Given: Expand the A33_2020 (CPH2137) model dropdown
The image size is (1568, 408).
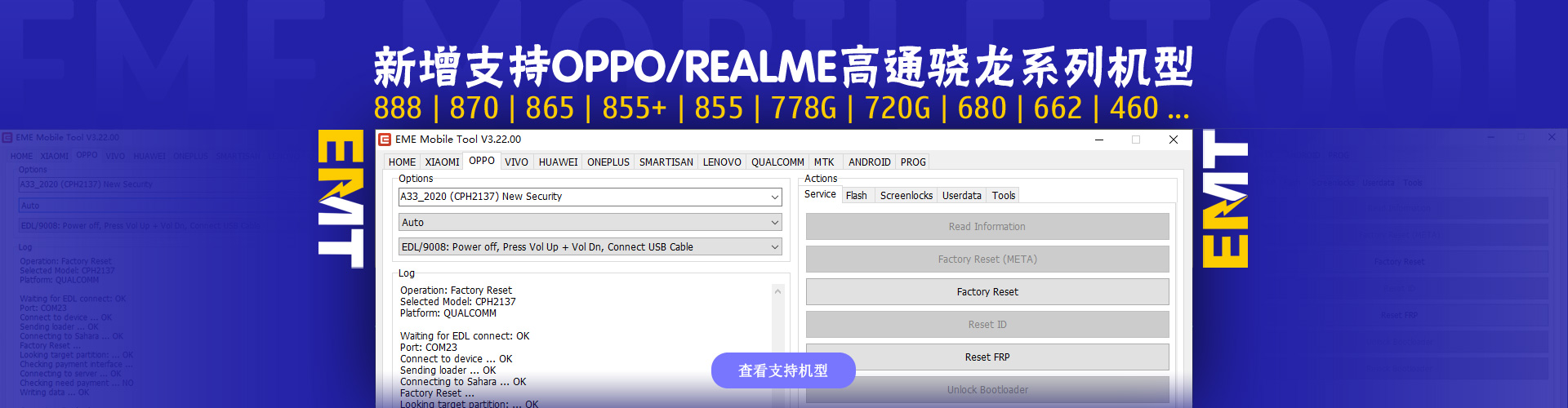Looking at the screenshot, I should [x=590, y=197].
